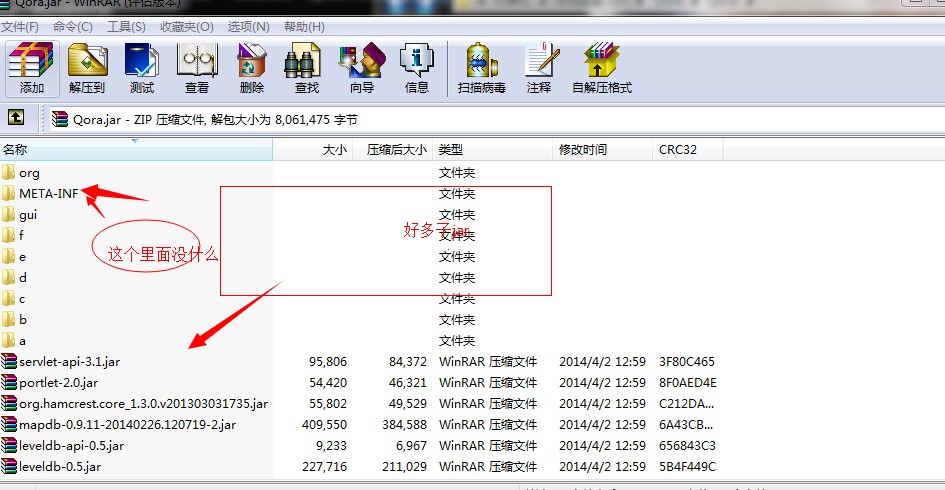Click the archive path bar showing Qora.jar
Screen dimensions: 945x490
point(495,119)
